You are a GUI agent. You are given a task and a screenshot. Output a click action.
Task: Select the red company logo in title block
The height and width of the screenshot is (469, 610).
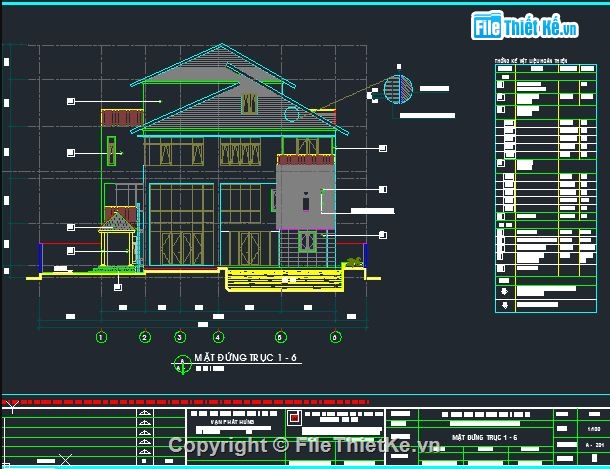[294, 418]
